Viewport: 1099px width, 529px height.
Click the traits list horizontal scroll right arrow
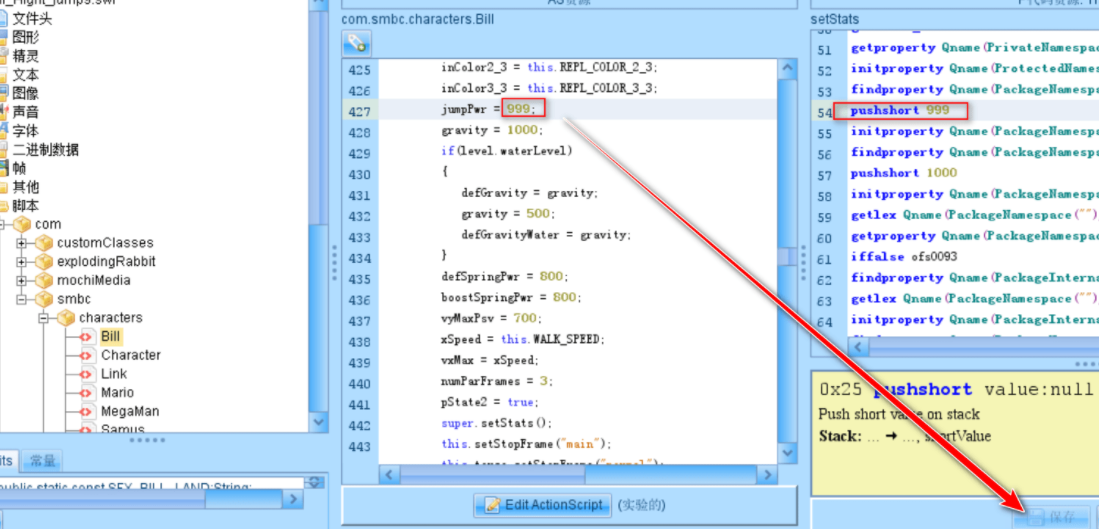pyautogui.click(x=293, y=498)
